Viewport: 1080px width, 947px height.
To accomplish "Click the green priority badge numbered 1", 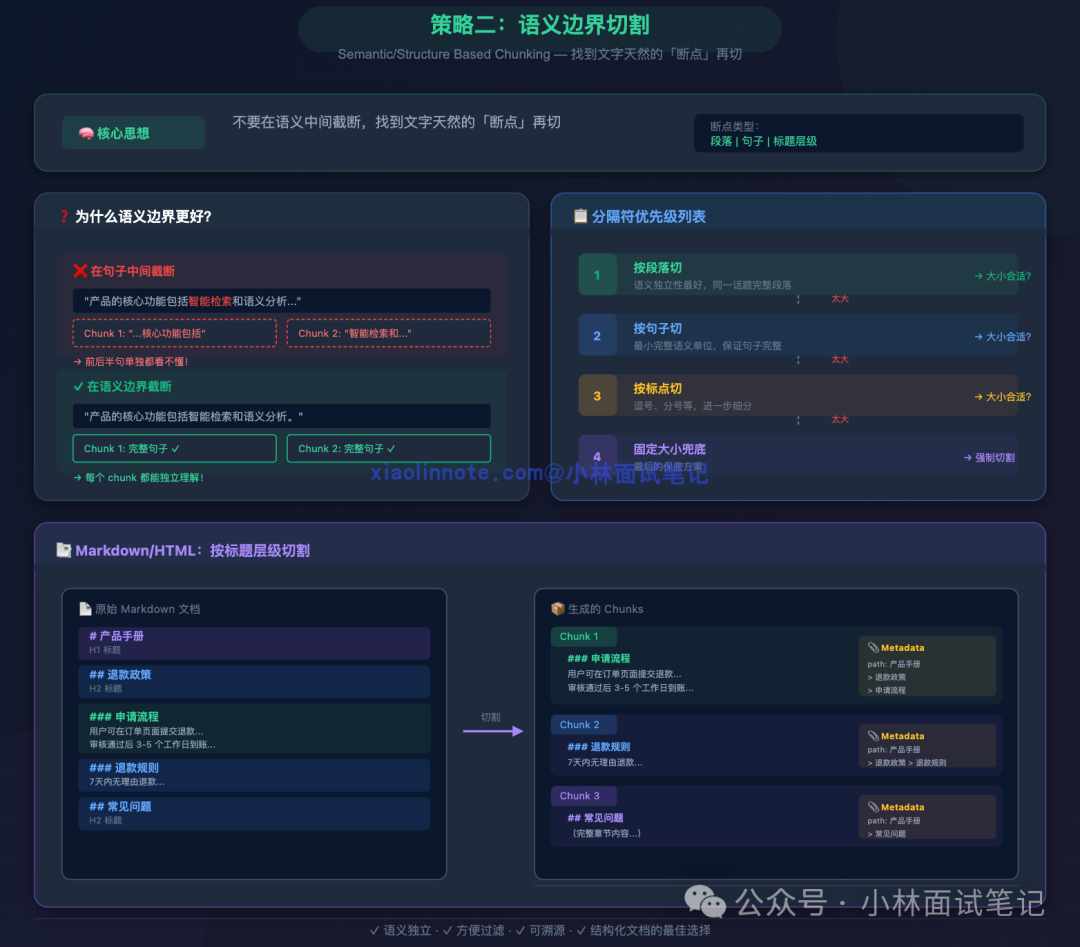I will pyautogui.click(x=598, y=273).
